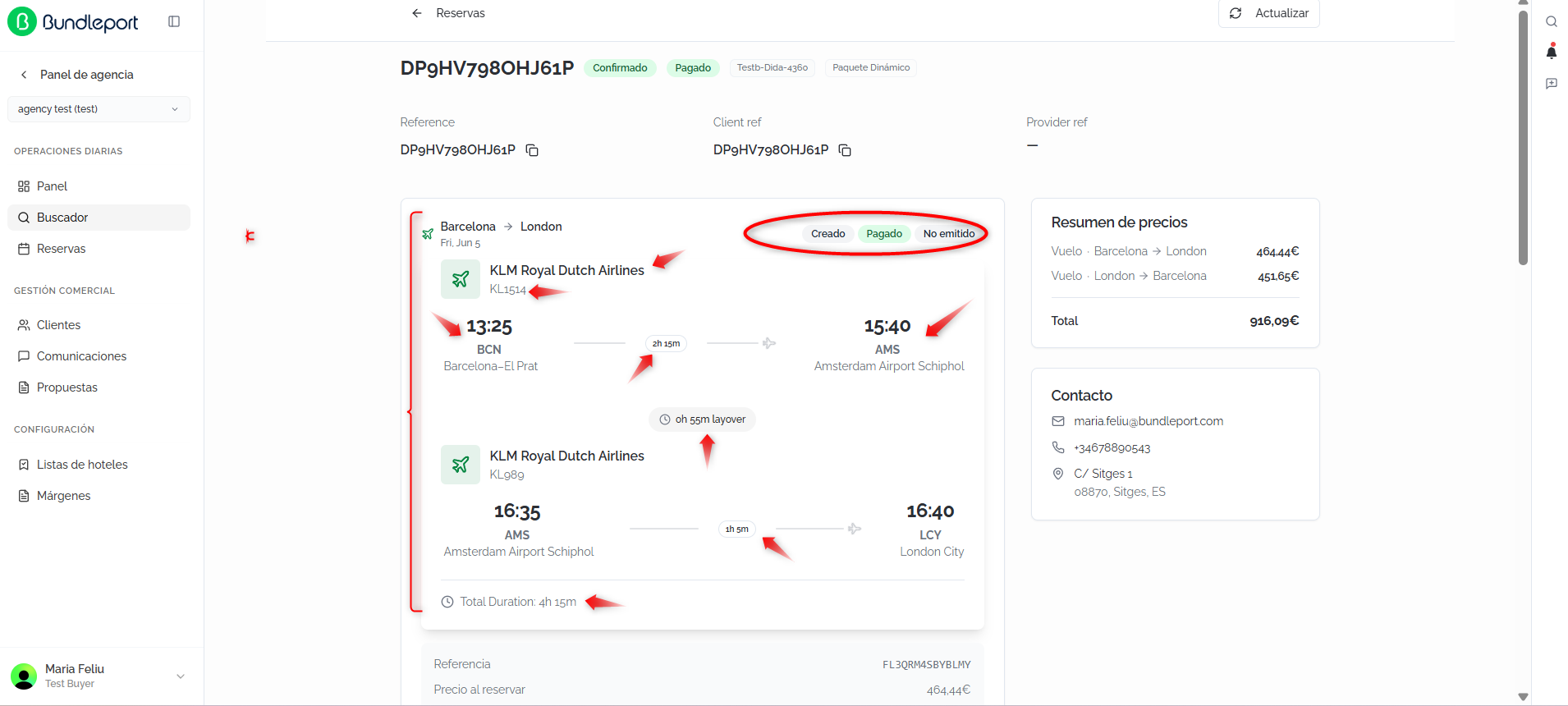
Task: Click the Listas de hoteles bookmark icon
Action: click(x=24, y=465)
